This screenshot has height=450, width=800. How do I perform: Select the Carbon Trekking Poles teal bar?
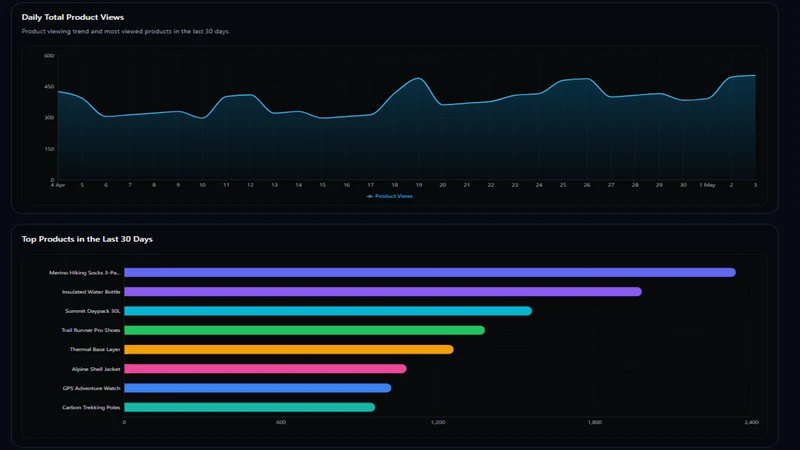[250, 407]
